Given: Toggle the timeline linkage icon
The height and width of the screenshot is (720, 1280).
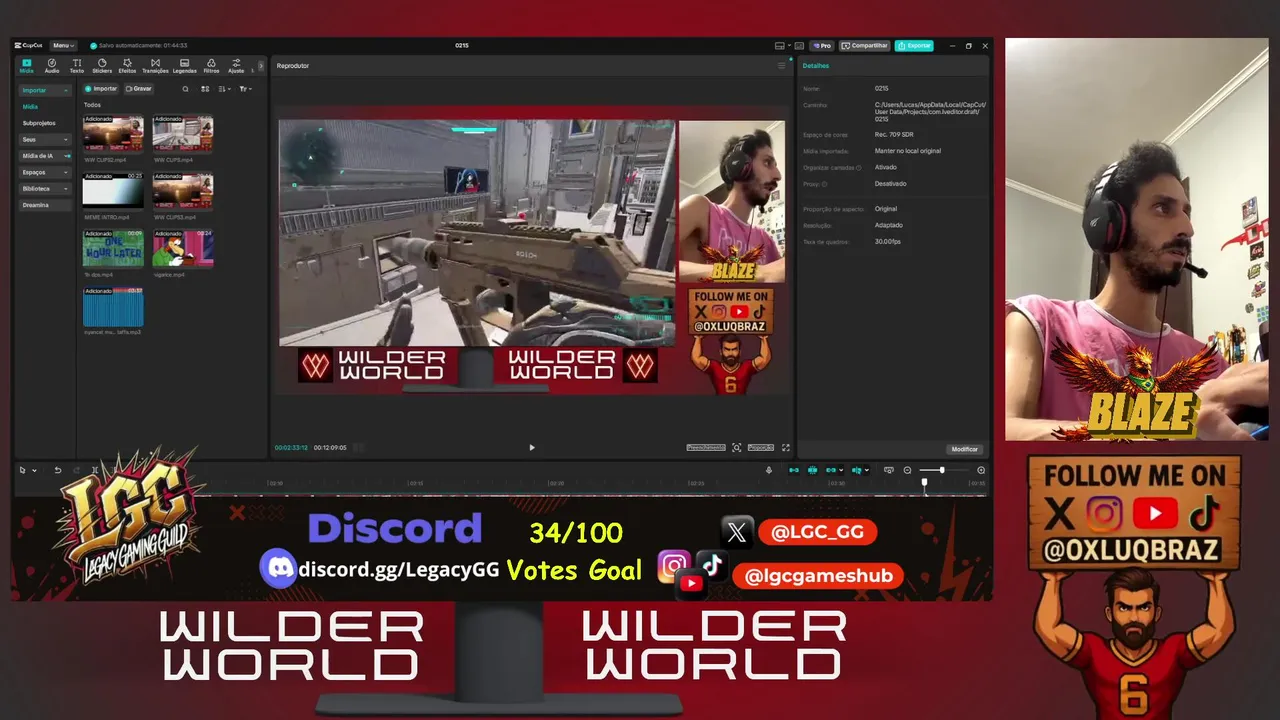Looking at the screenshot, I should point(832,470).
